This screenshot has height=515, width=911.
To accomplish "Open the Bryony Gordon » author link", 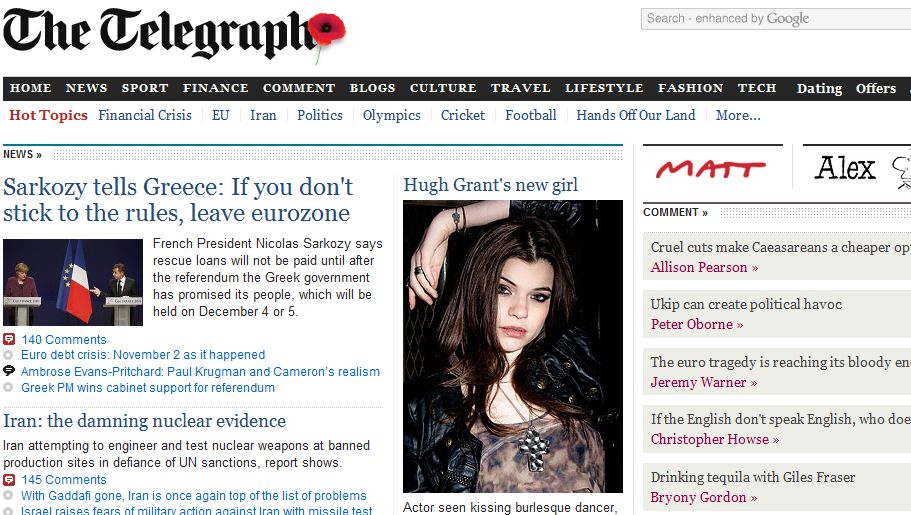I will (704, 498).
